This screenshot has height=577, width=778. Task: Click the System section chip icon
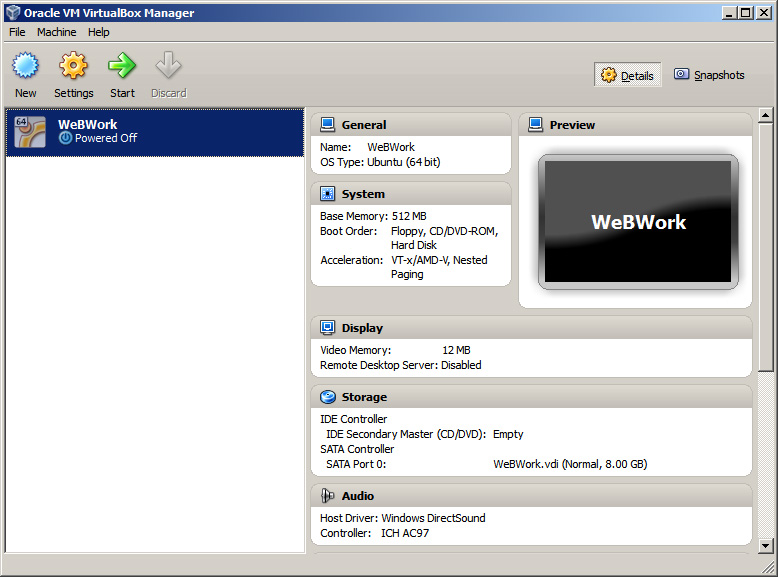(x=327, y=193)
